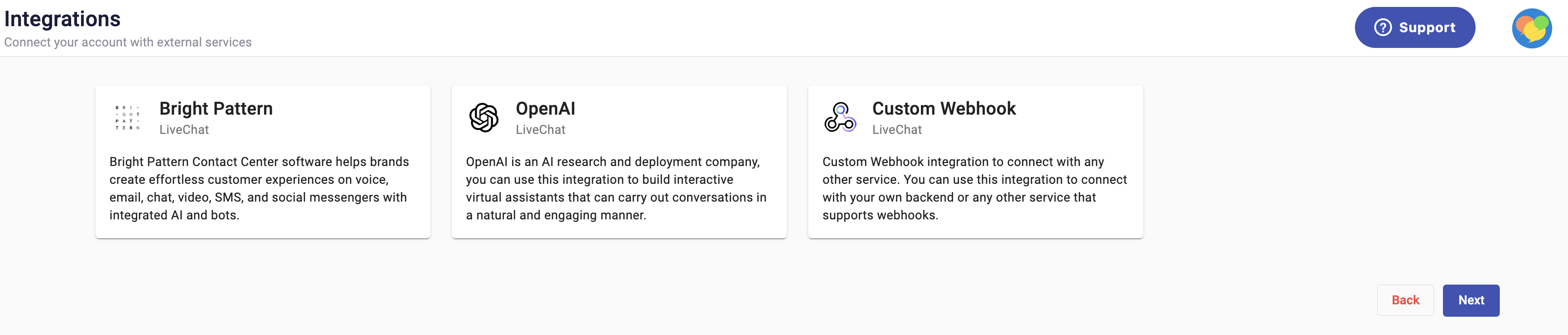This screenshot has height=335, width=1568.
Task: Click the question mark icon in Support
Action: 1382,28
